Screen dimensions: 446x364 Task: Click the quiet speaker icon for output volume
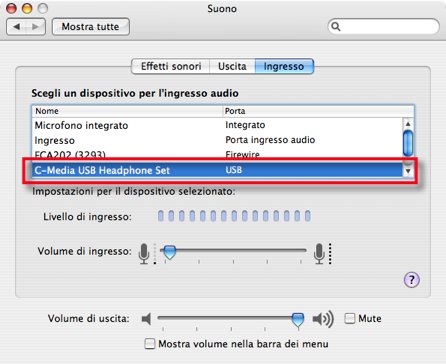pyautogui.click(x=146, y=319)
